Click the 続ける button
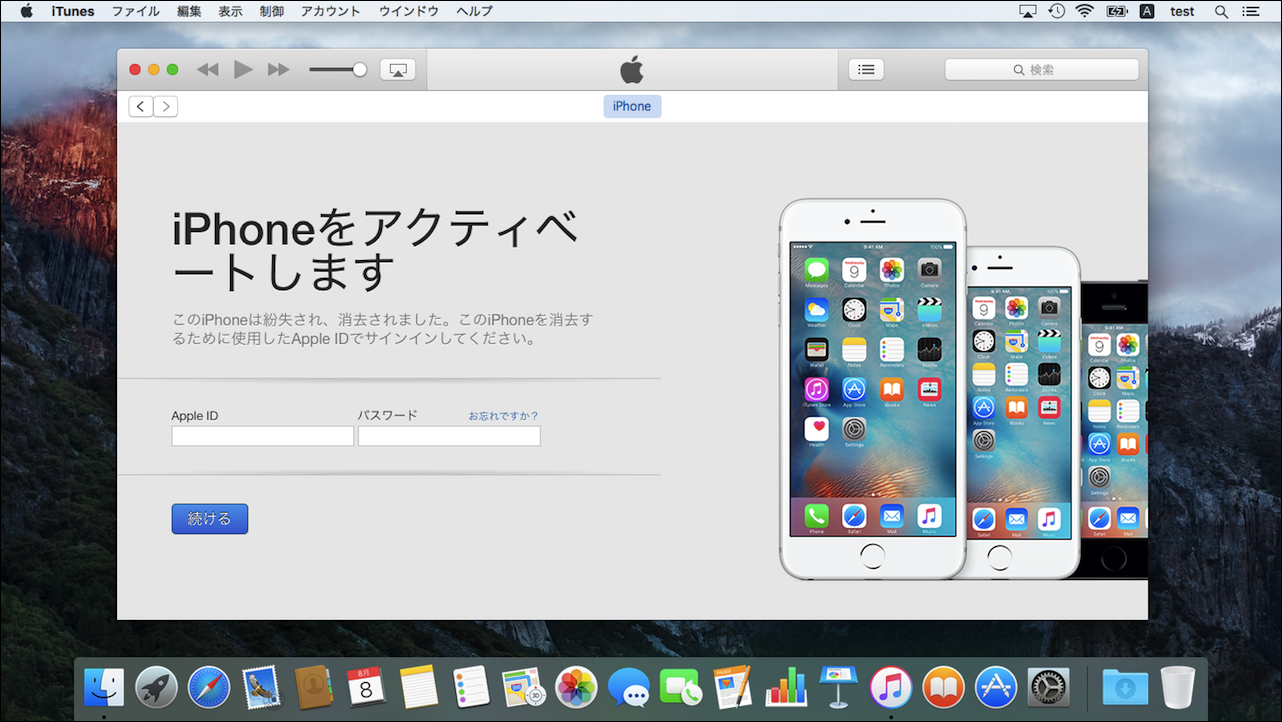 click(210, 519)
